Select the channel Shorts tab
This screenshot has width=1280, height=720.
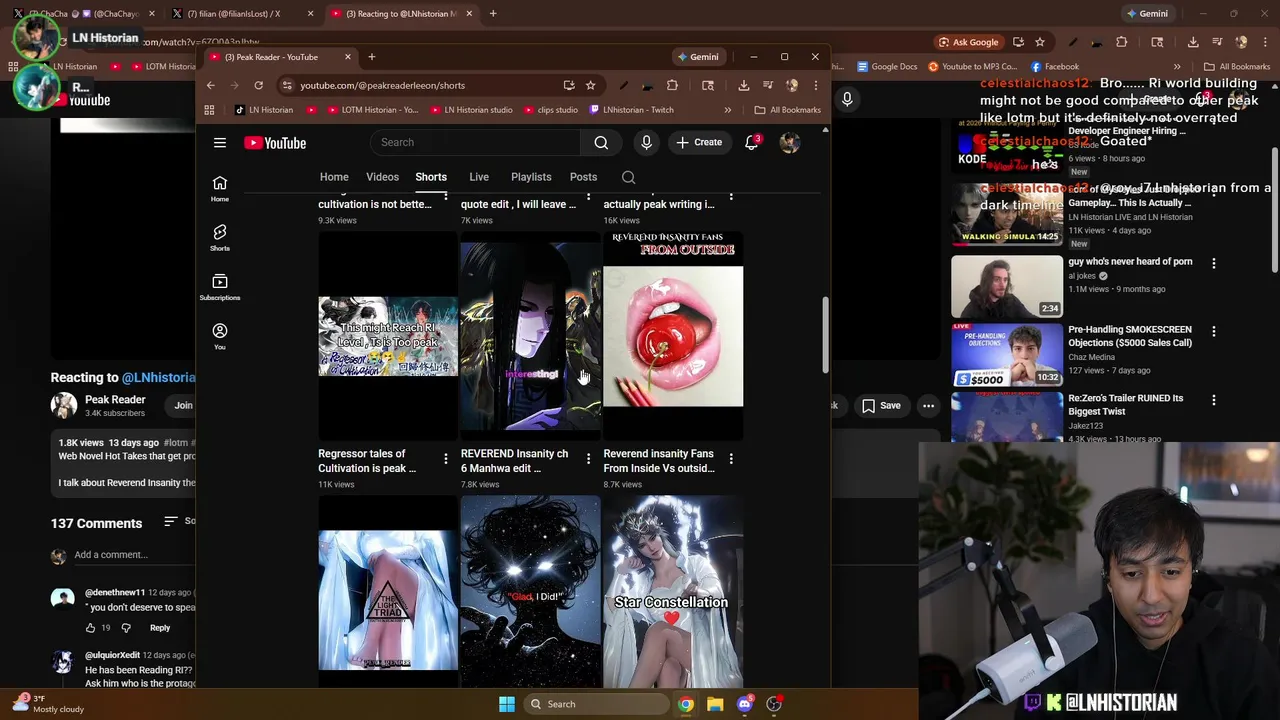coord(431,177)
